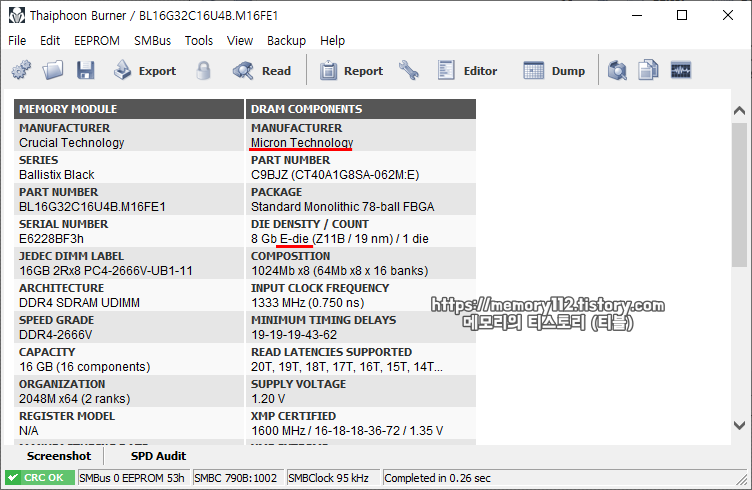This screenshot has width=752, height=490.
Task: Open the Backup menu
Action: pos(286,41)
